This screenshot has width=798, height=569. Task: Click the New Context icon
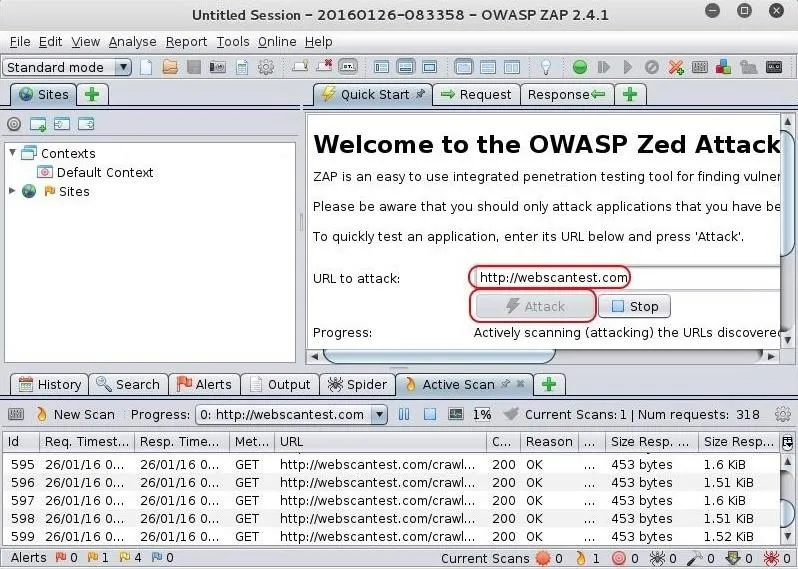click(38, 124)
